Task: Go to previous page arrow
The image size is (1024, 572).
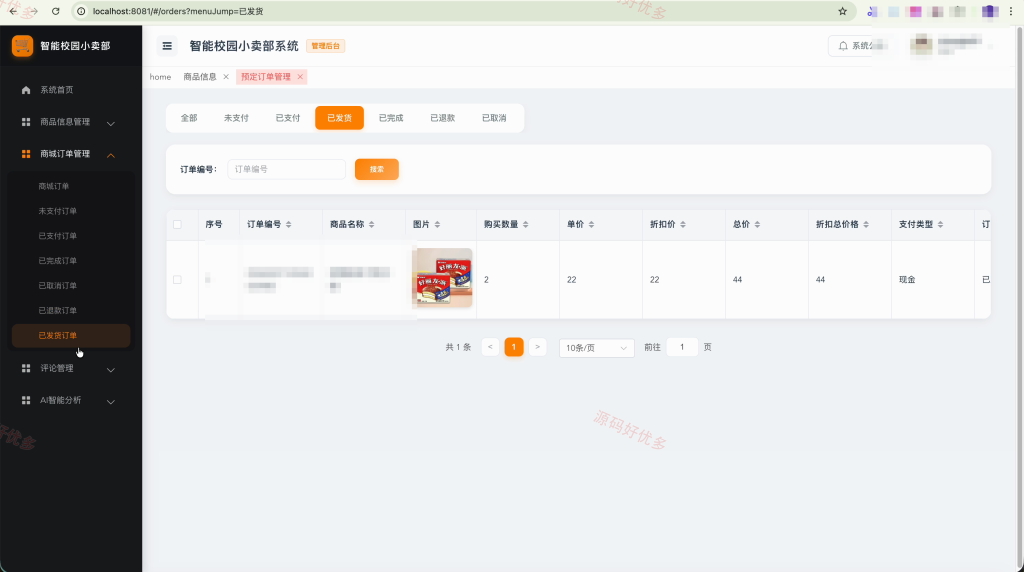Action: click(x=490, y=347)
